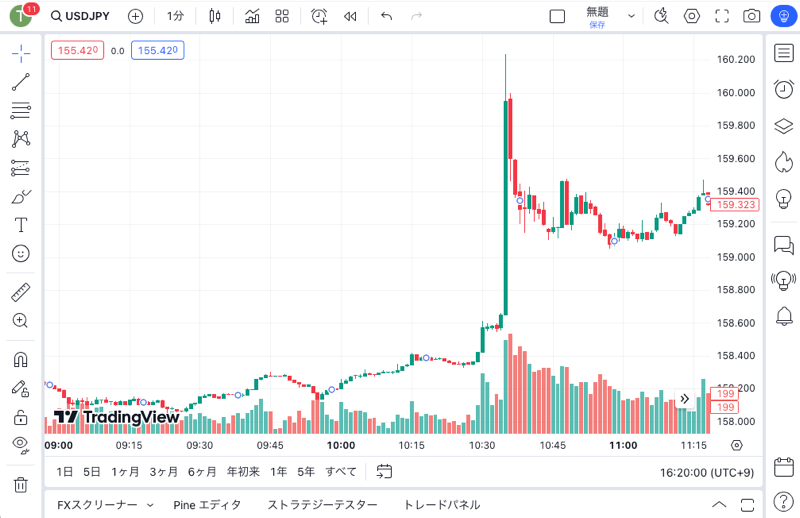Click the USDJPY symbol search field
The height and width of the screenshot is (518, 800).
click(80, 16)
